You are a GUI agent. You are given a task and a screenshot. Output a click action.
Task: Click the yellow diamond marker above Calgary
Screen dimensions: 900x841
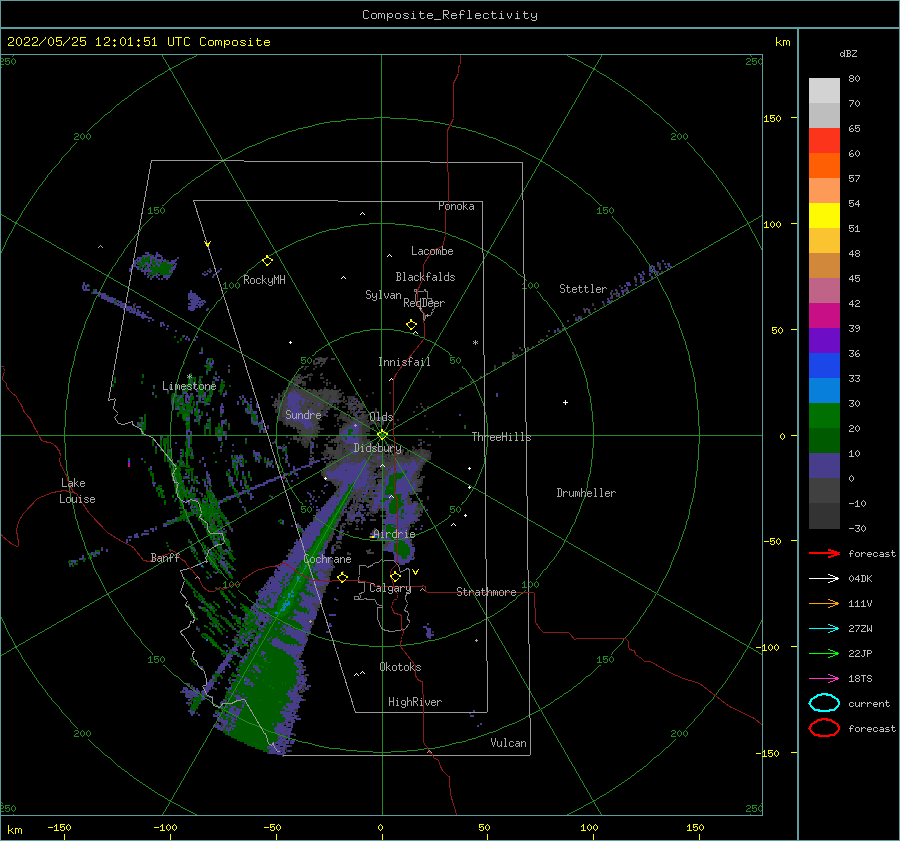coord(395,576)
